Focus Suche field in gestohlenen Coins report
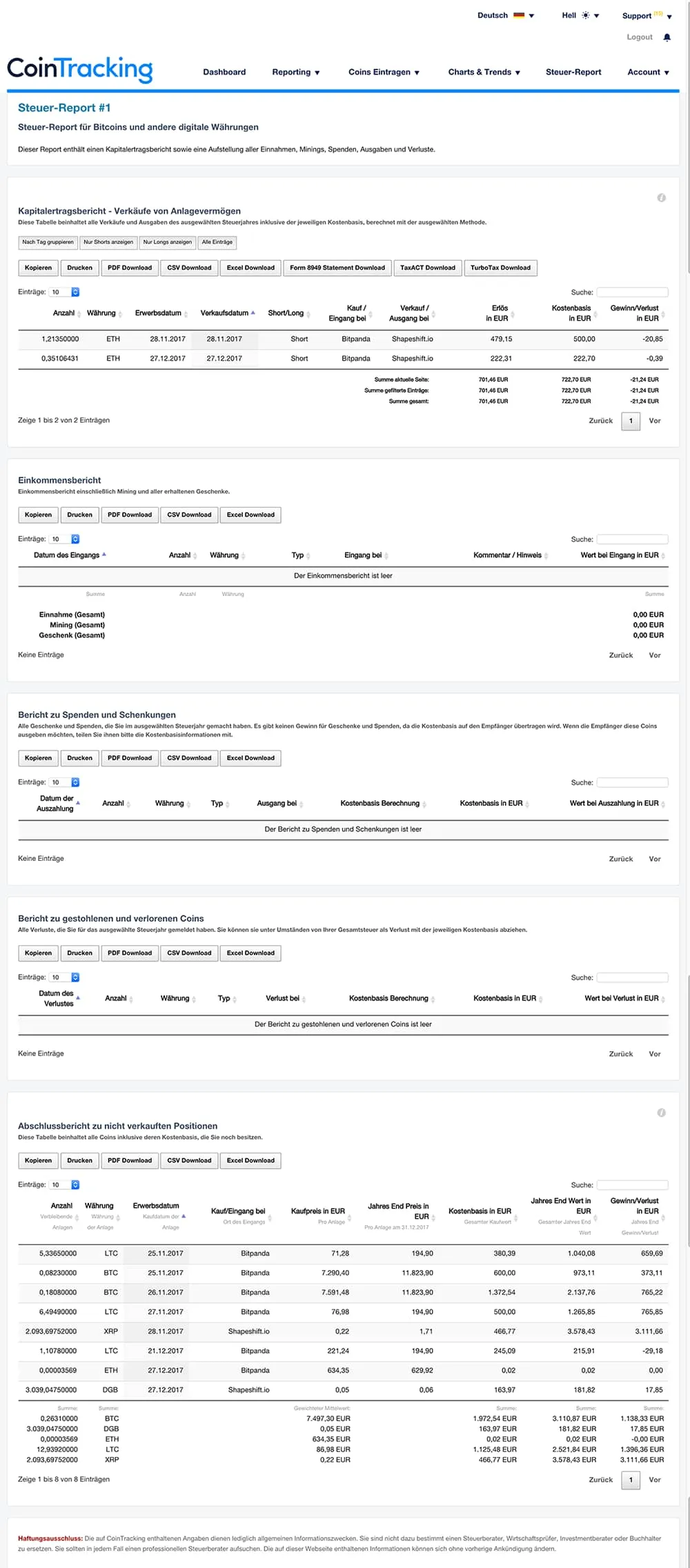The image size is (690, 1568). tap(632, 977)
